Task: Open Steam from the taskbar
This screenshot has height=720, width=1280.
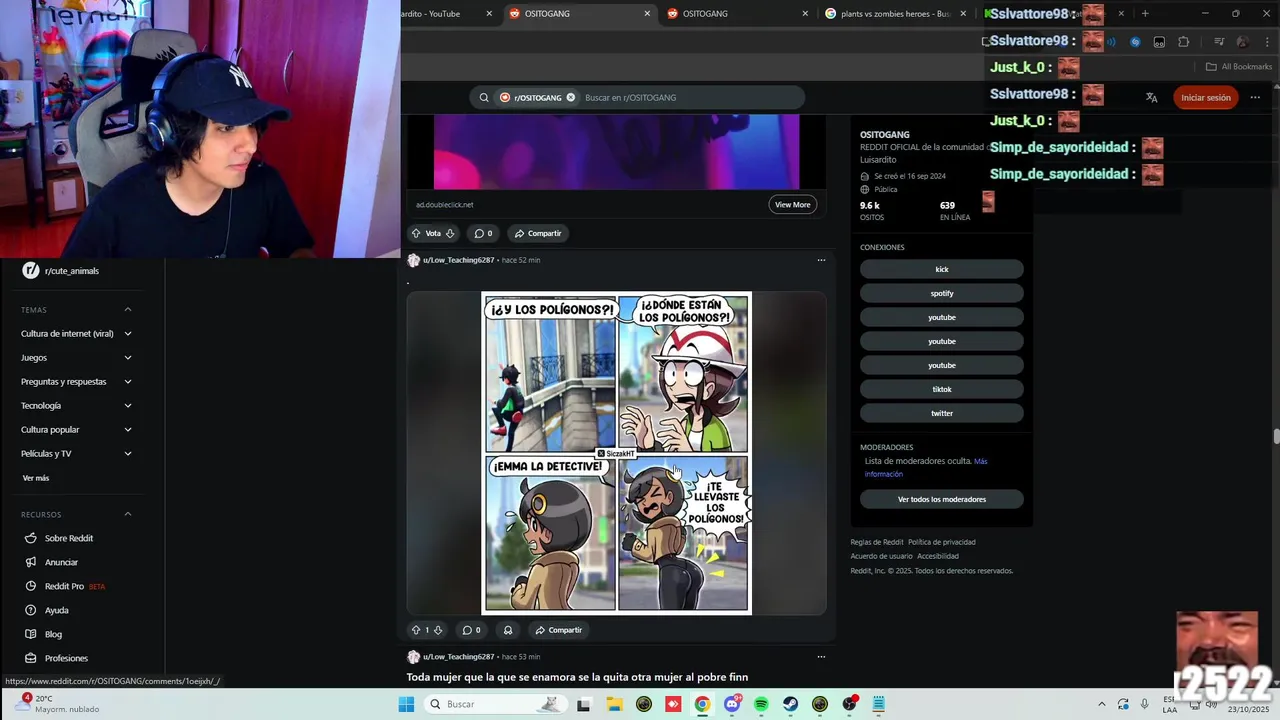Action: click(x=790, y=704)
